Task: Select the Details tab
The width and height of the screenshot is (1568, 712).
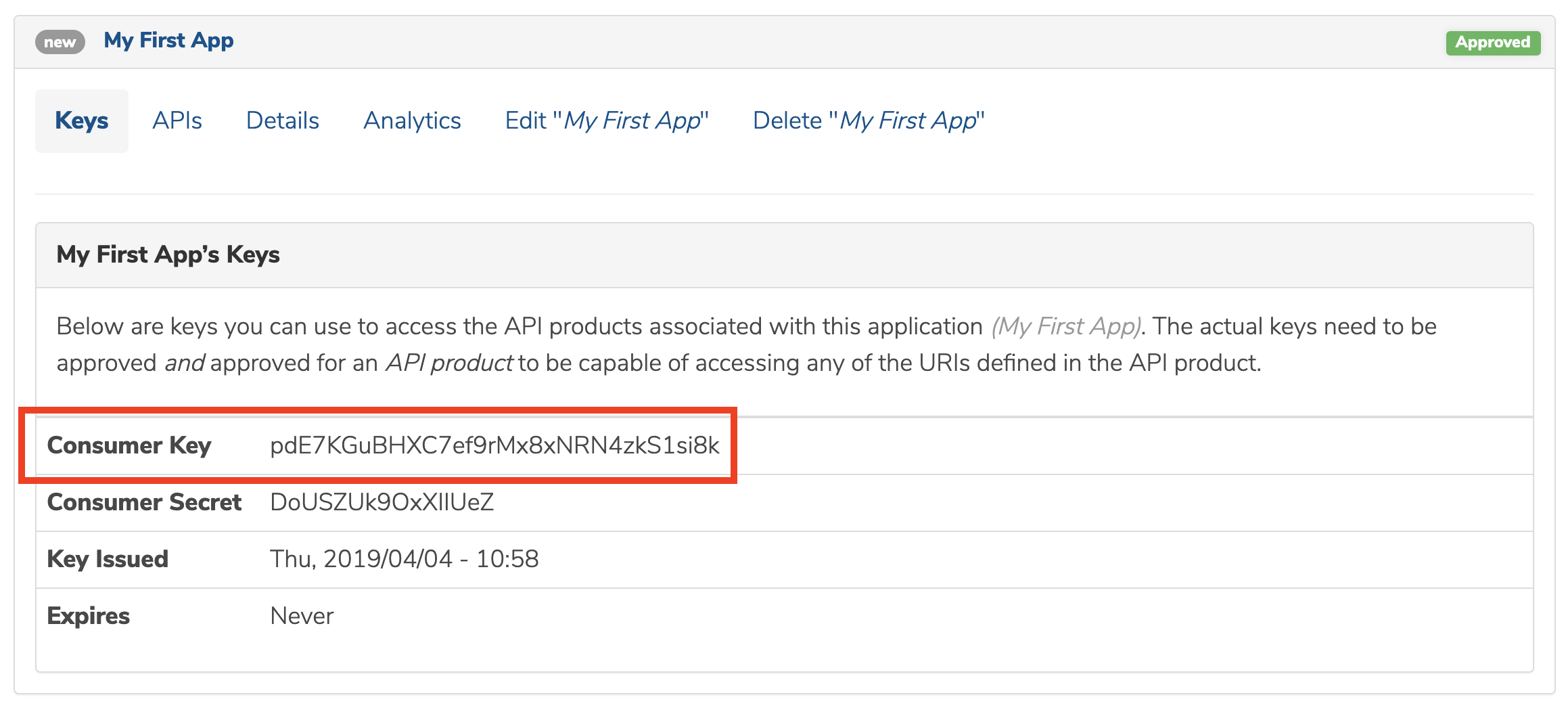Action: pos(283,120)
